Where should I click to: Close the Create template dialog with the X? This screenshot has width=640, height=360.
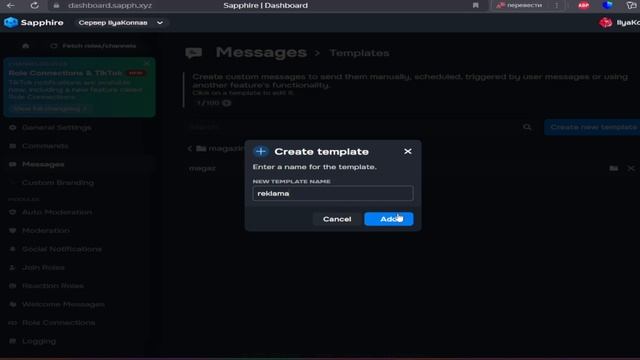click(407, 151)
